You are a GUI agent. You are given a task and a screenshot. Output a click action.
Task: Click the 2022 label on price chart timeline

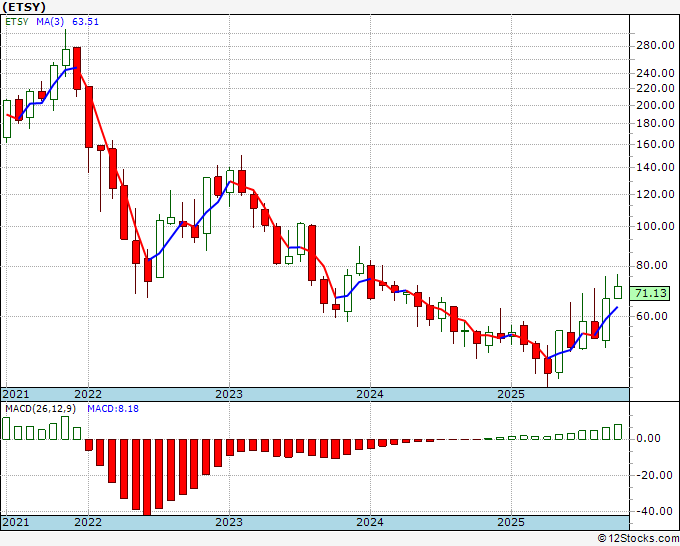[88, 394]
